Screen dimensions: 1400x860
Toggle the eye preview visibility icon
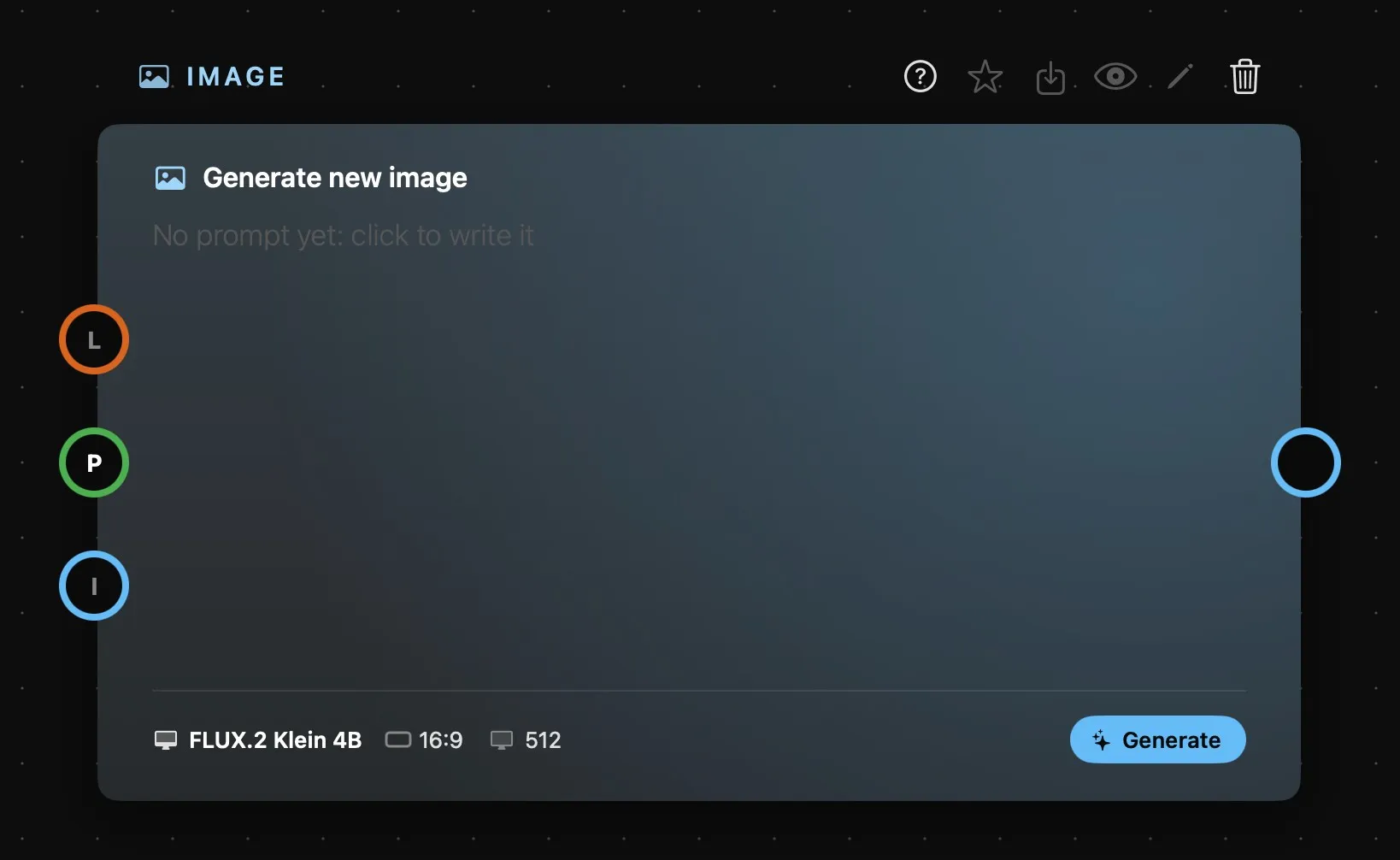coord(1115,77)
